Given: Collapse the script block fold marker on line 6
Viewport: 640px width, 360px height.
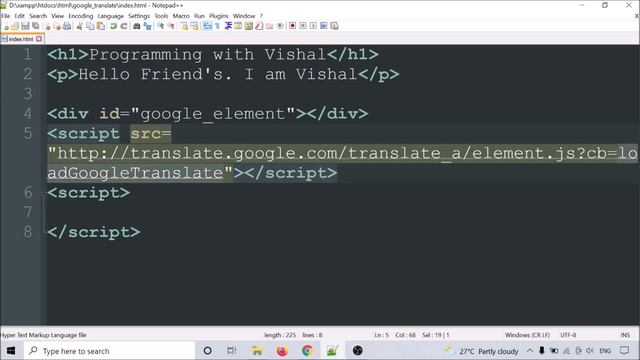Looking at the screenshot, I should (44, 193).
